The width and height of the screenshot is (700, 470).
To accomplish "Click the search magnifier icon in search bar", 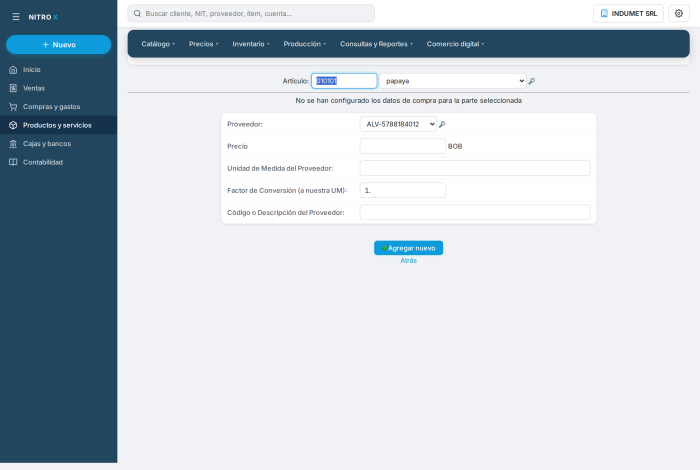I will (x=138, y=13).
